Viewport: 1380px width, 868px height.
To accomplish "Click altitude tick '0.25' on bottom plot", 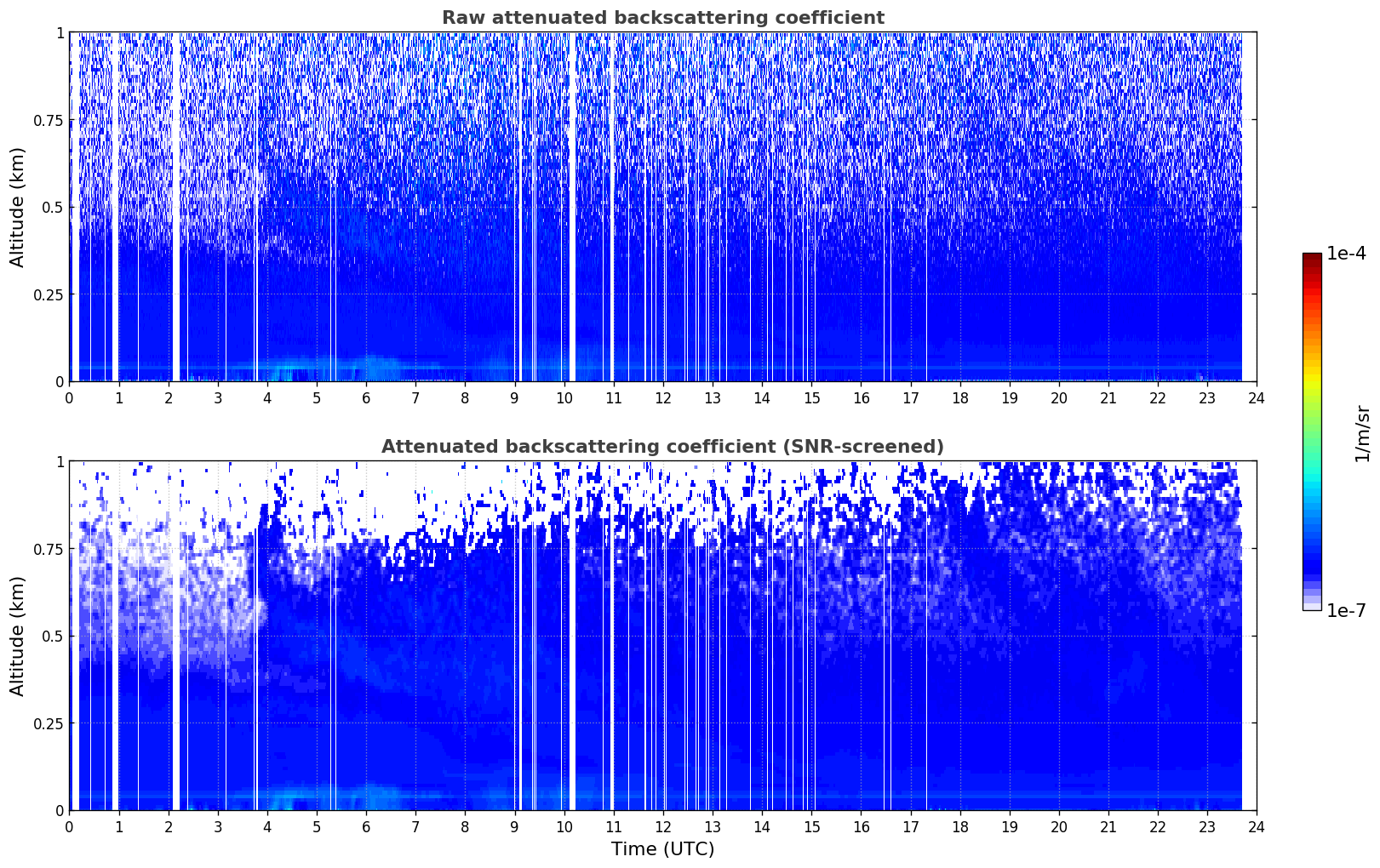I will click(x=49, y=723).
